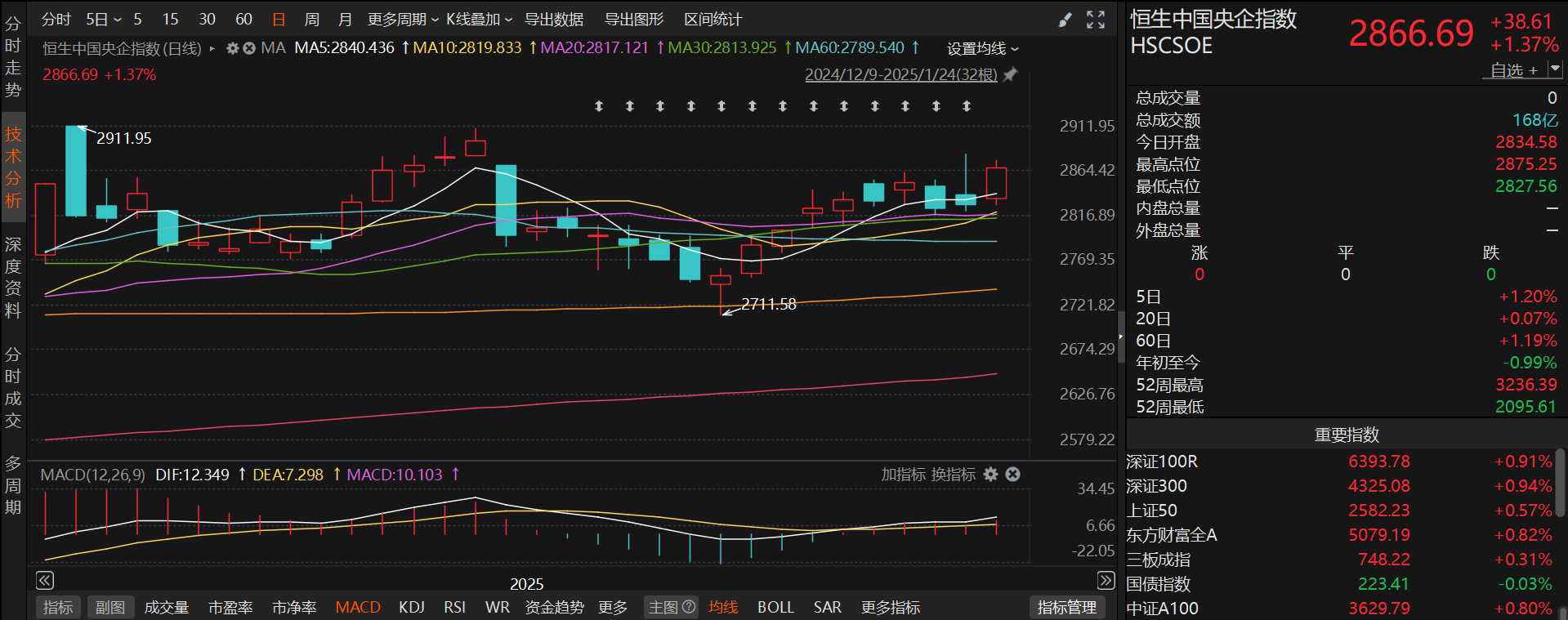Open 多周期 in left sidebar
The width and height of the screenshot is (1568, 620).
[13, 485]
